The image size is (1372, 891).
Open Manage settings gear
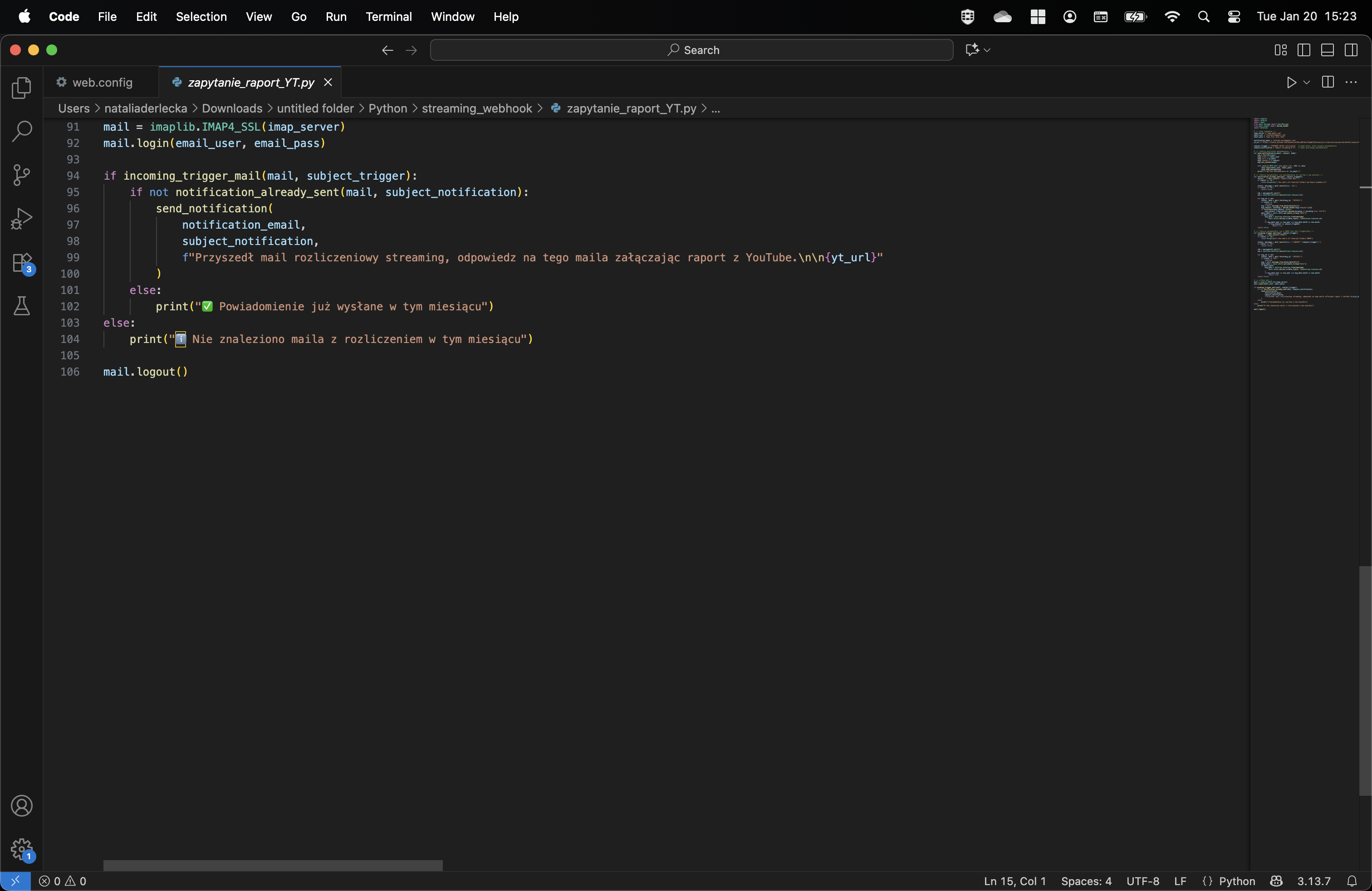click(22, 849)
